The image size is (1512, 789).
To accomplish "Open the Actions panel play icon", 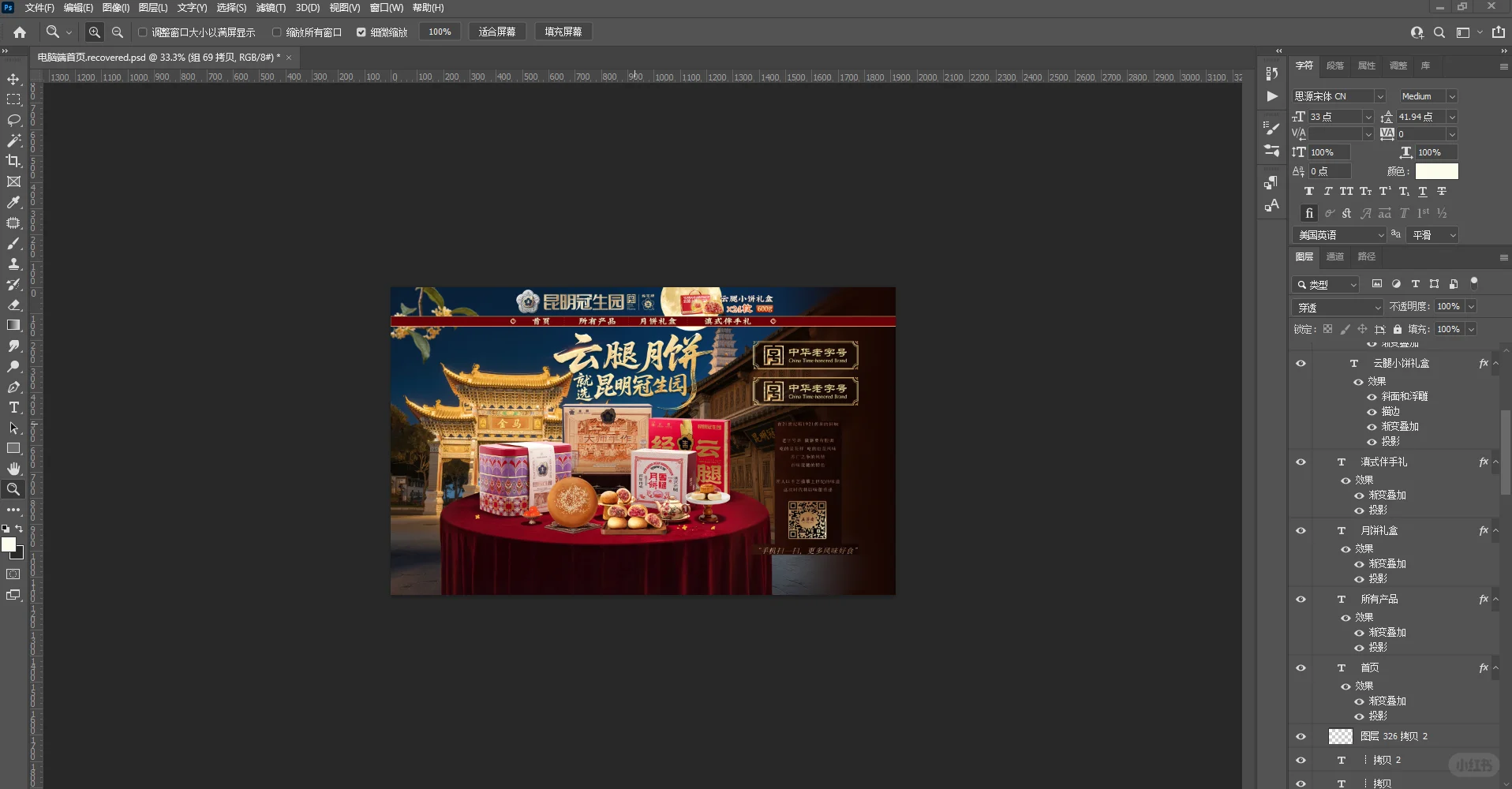I will tap(1272, 96).
